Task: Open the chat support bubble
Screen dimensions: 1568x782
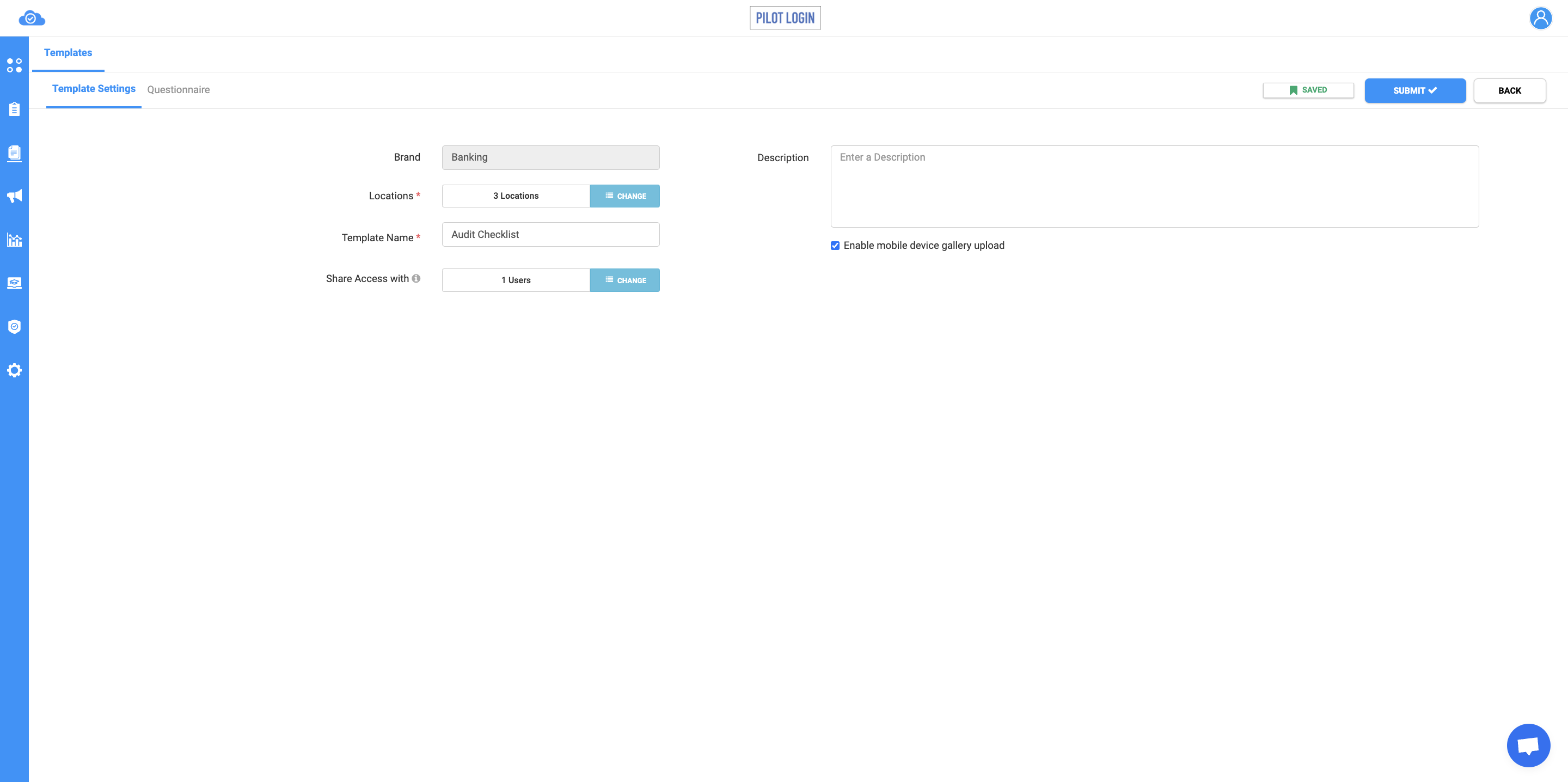Action: point(1528,745)
